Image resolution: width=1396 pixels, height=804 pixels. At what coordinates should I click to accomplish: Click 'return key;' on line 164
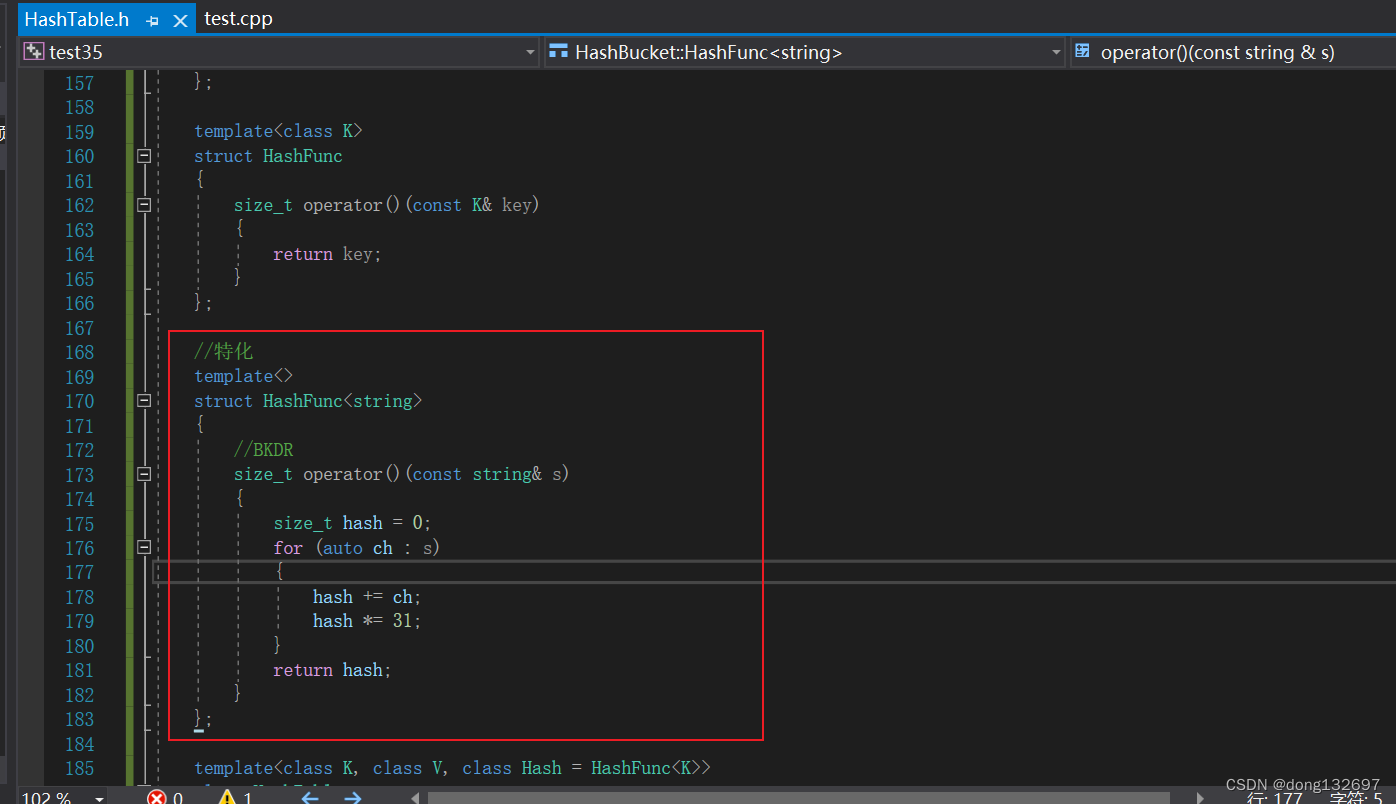327,254
